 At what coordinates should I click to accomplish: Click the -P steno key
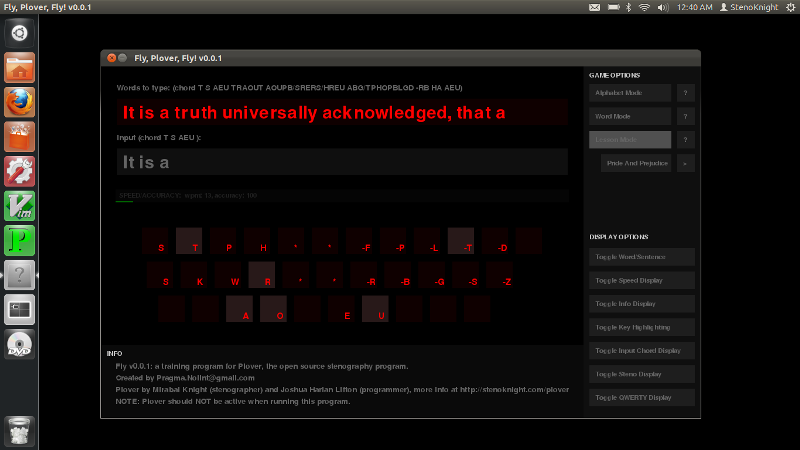coord(393,241)
